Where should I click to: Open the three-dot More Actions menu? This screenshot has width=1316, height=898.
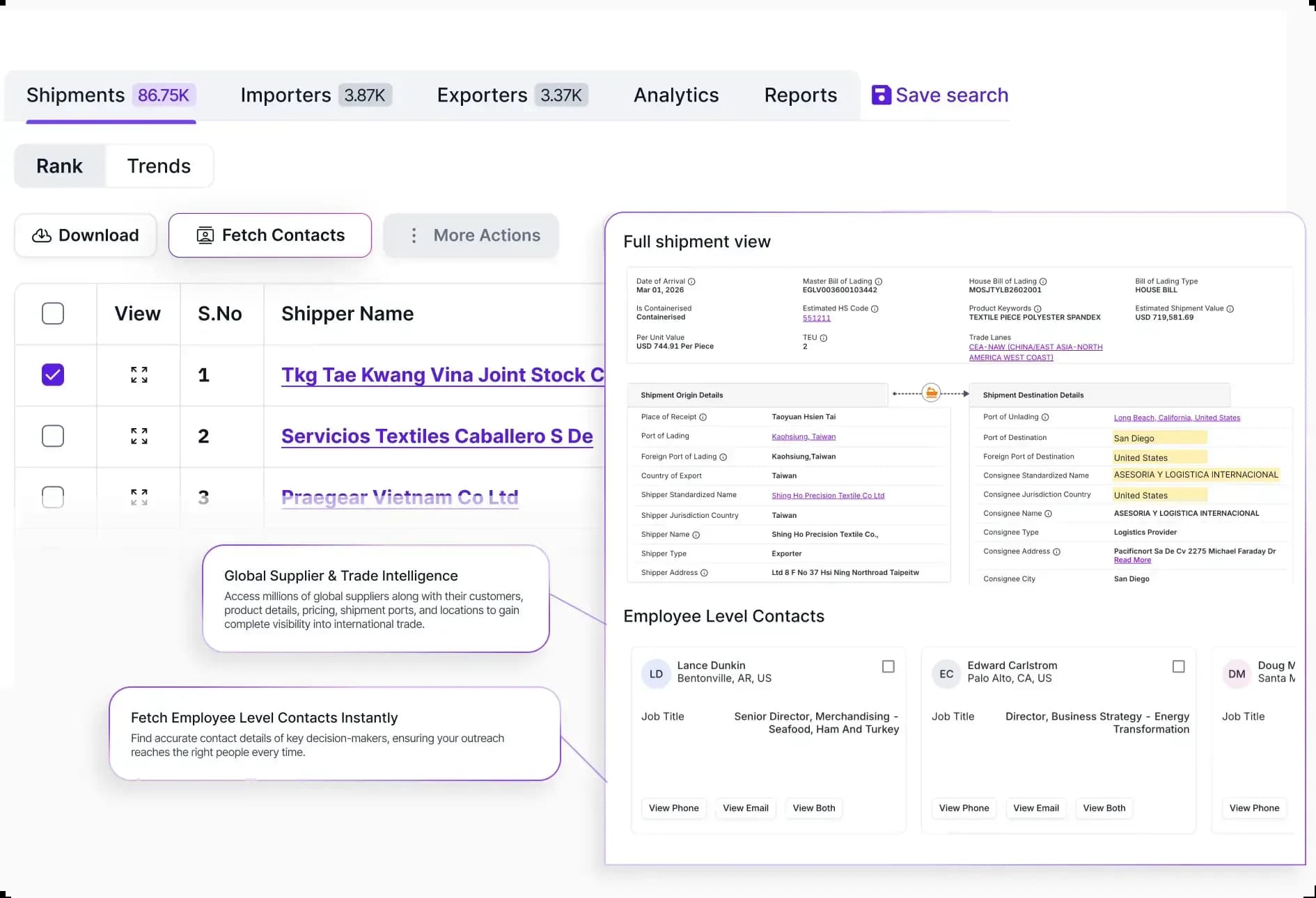(414, 235)
